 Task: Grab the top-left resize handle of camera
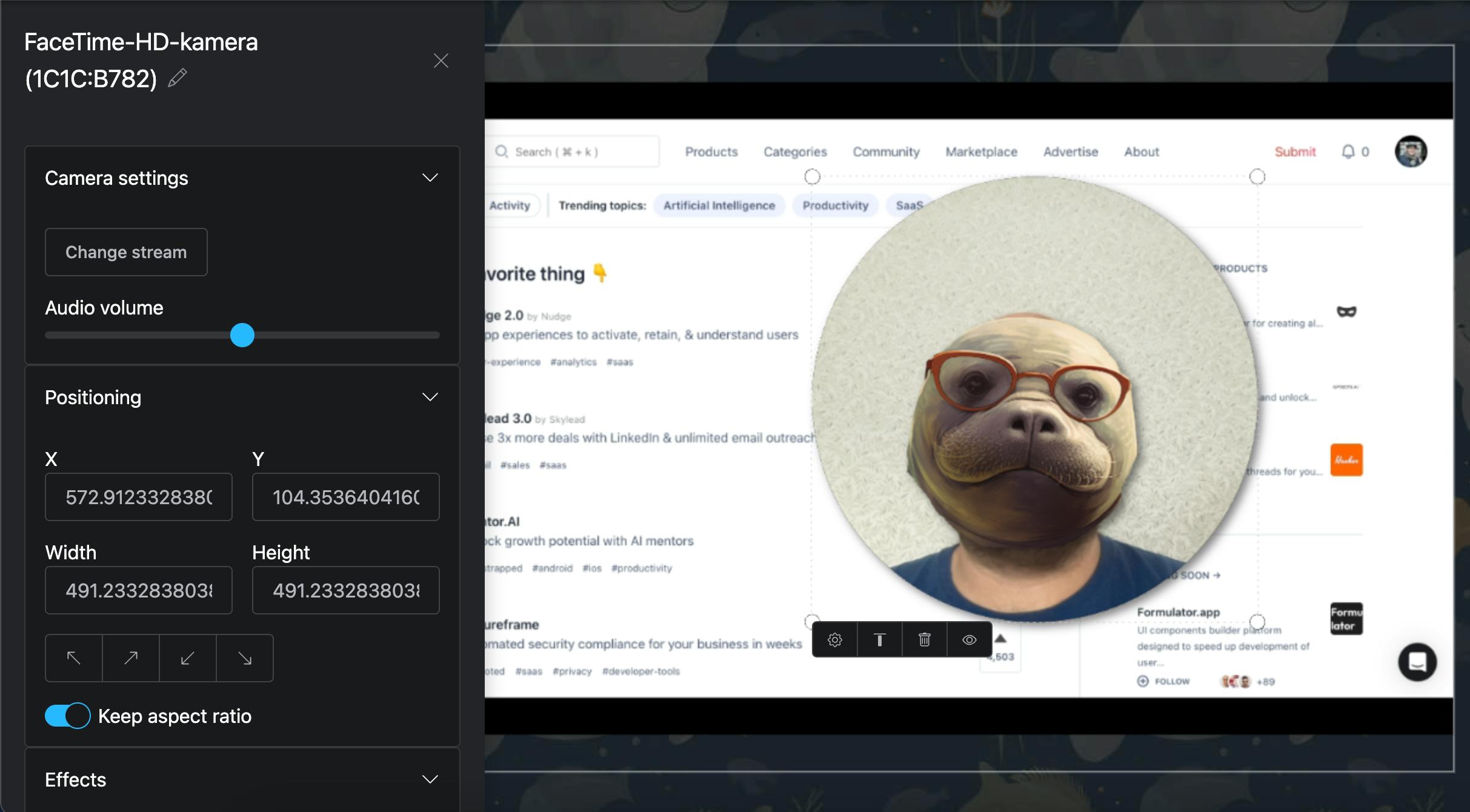click(x=812, y=176)
